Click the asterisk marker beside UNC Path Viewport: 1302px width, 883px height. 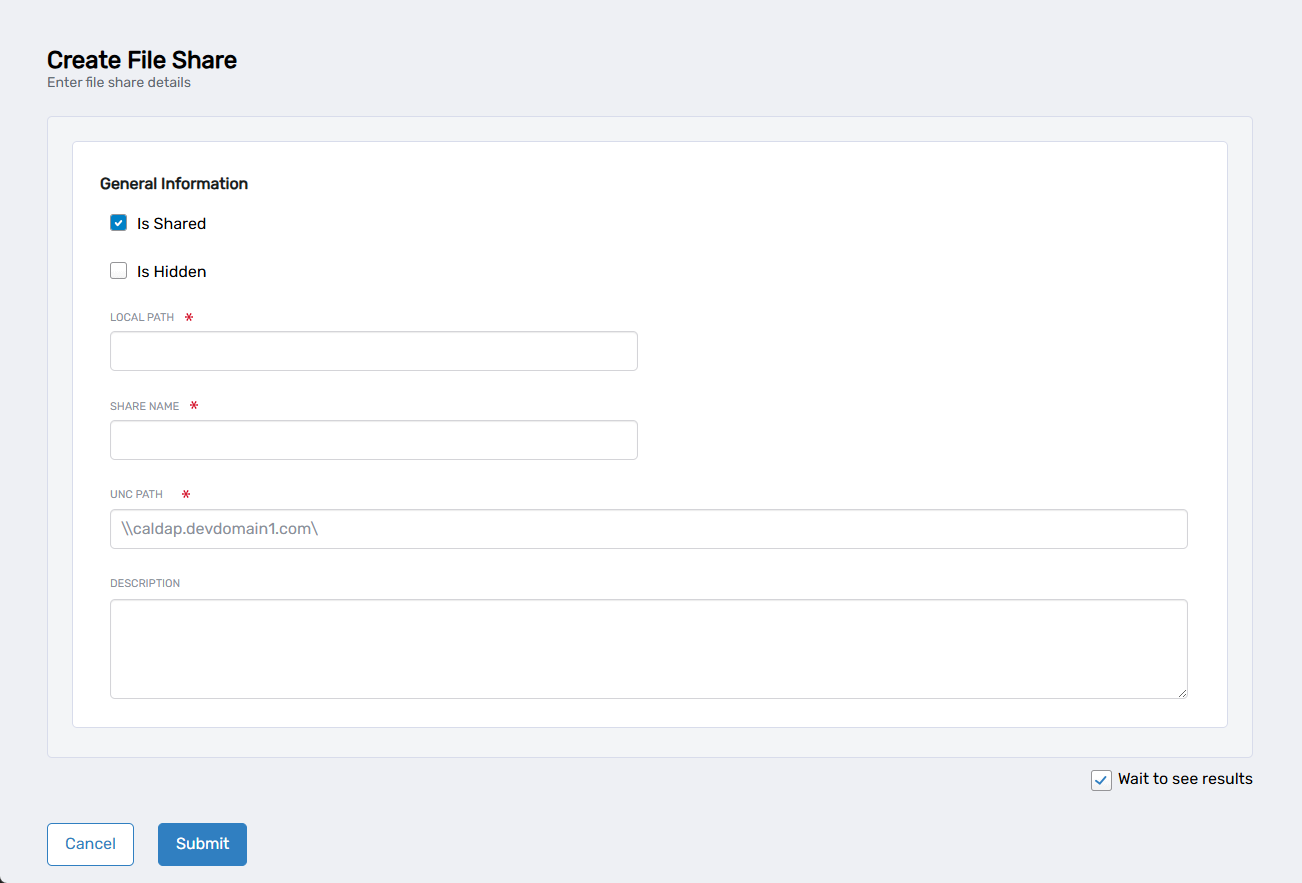tap(185, 493)
